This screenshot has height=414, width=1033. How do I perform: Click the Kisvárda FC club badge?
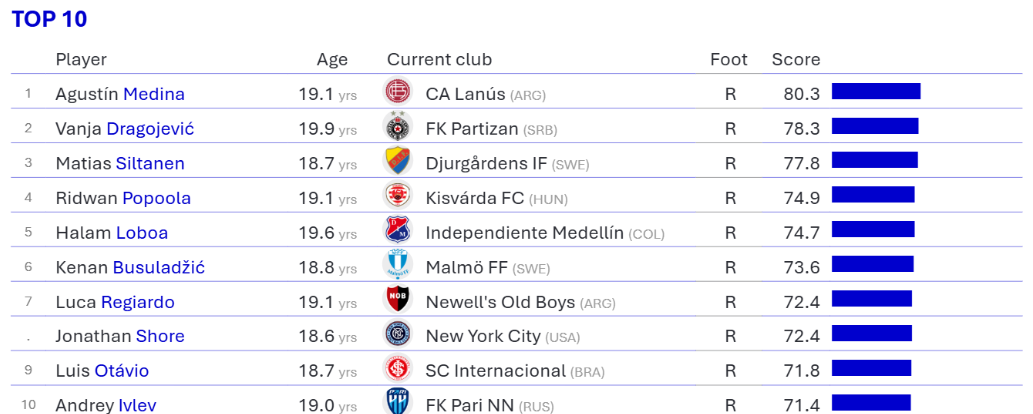click(x=398, y=197)
